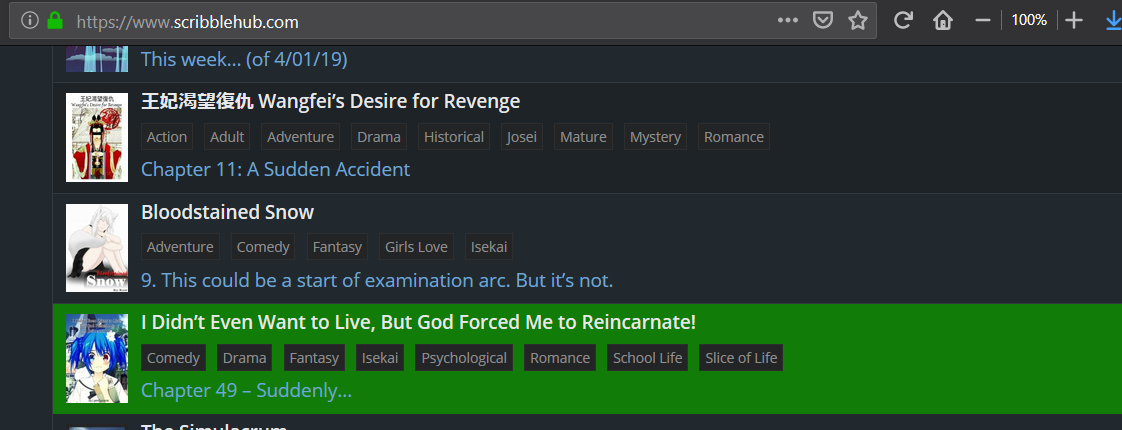Click Bloodstained Snow cover thumbnail

coord(97,248)
